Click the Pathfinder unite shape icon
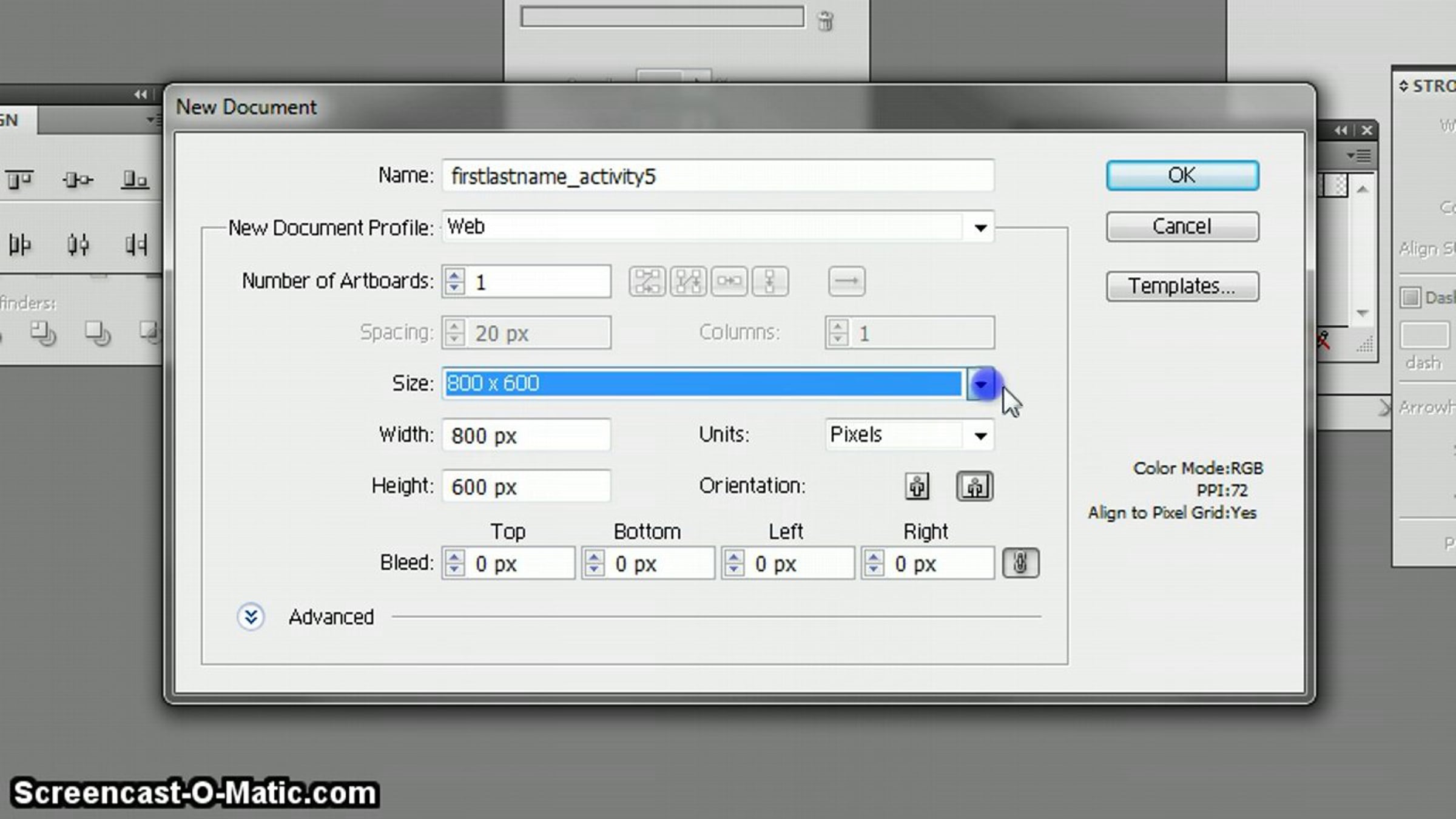This screenshot has width=1456, height=819. coord(42,333)
